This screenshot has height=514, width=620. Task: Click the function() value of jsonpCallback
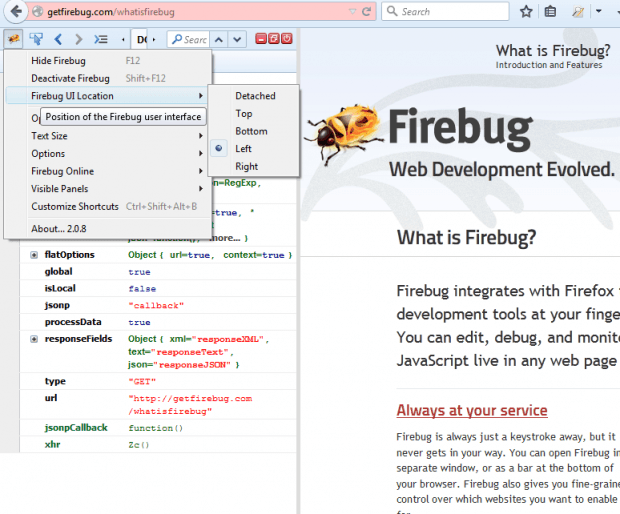pyautogui.click(x=155, y=428)
